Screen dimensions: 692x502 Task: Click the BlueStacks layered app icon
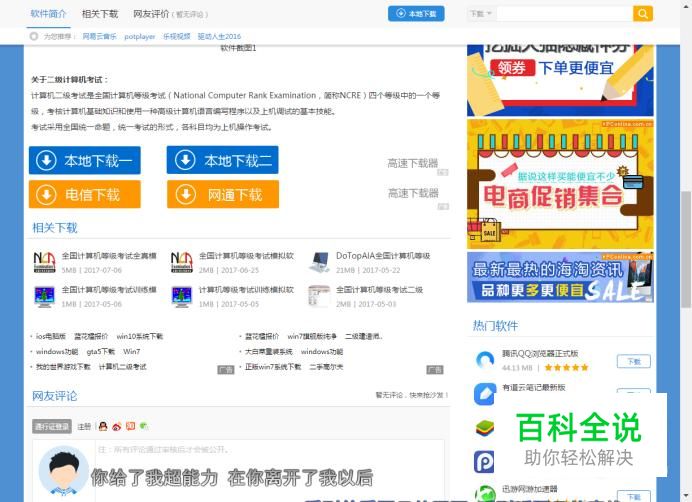(485, 428)
